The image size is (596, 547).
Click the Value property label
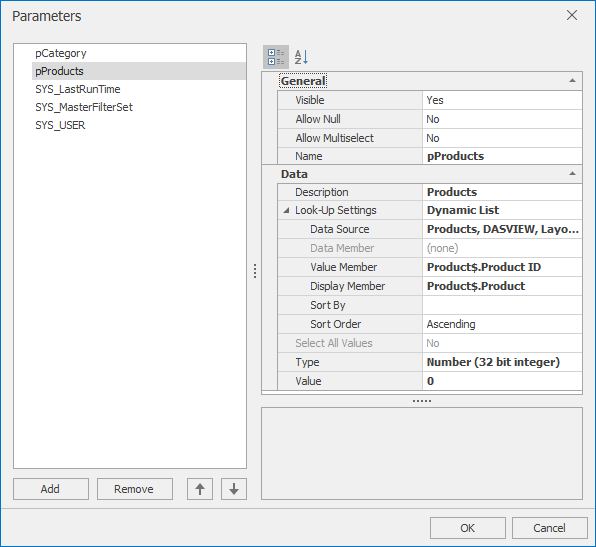click(x=308, y=381)
